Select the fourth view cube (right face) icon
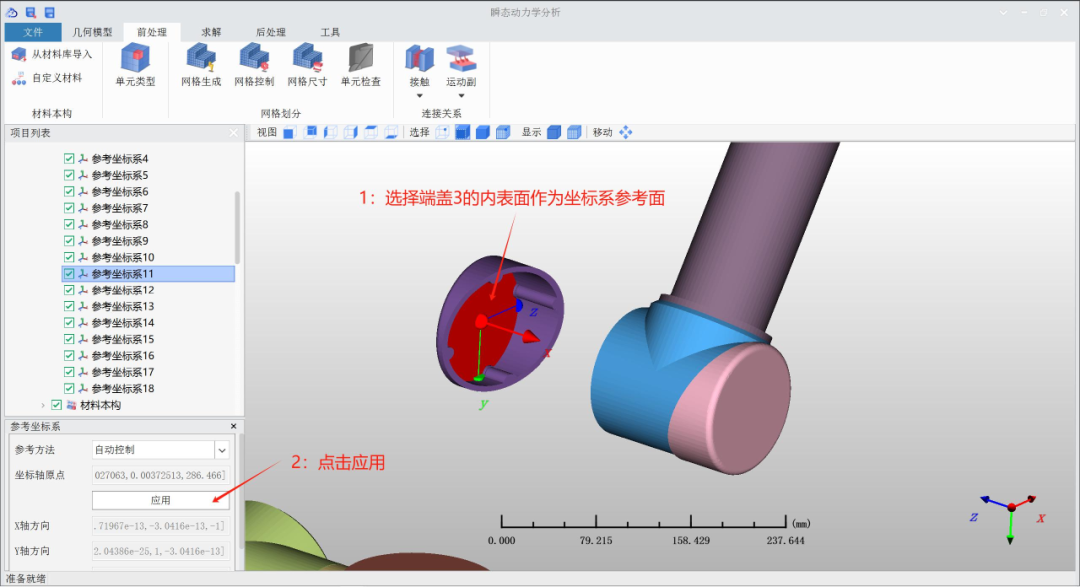Screen dimensions: 1080x587 pos(351,132)
